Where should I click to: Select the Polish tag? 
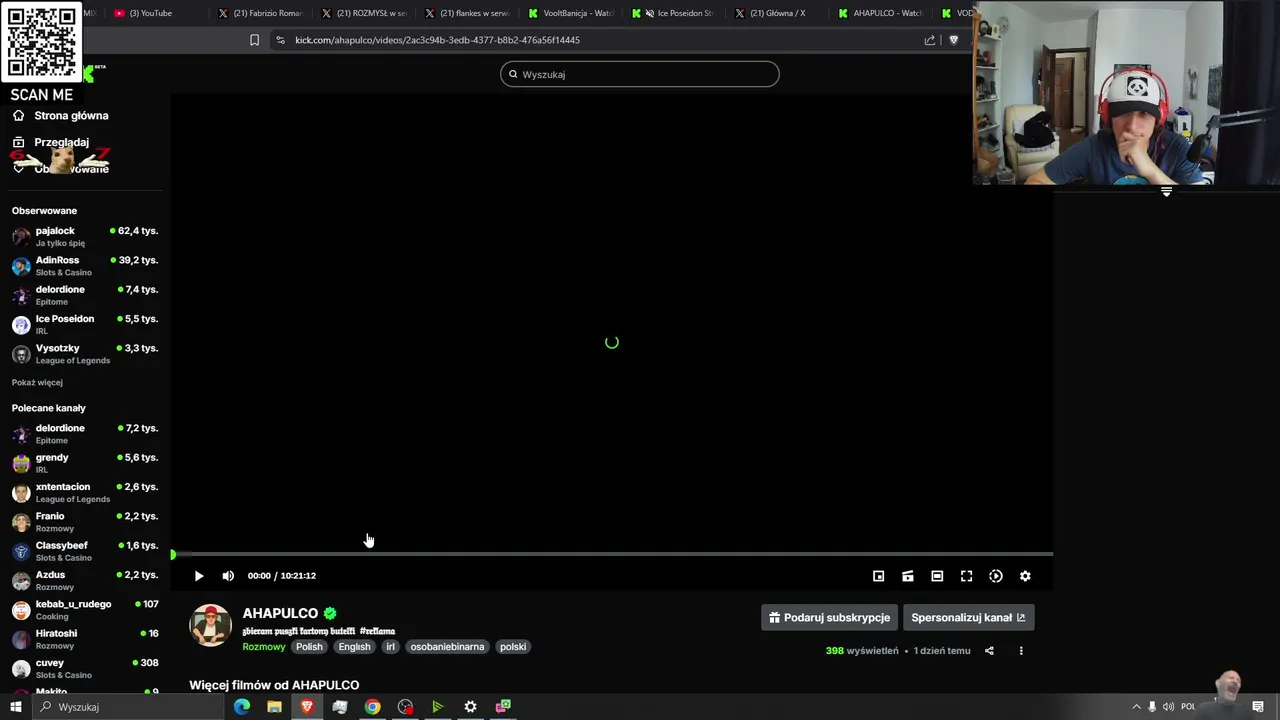(309, 647)
